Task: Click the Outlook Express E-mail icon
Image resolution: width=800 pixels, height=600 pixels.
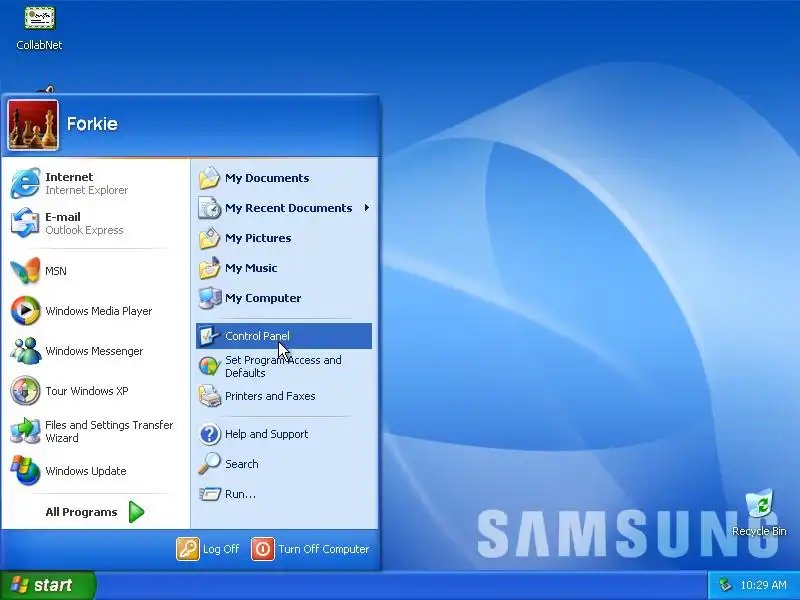Action: point(25,222)
